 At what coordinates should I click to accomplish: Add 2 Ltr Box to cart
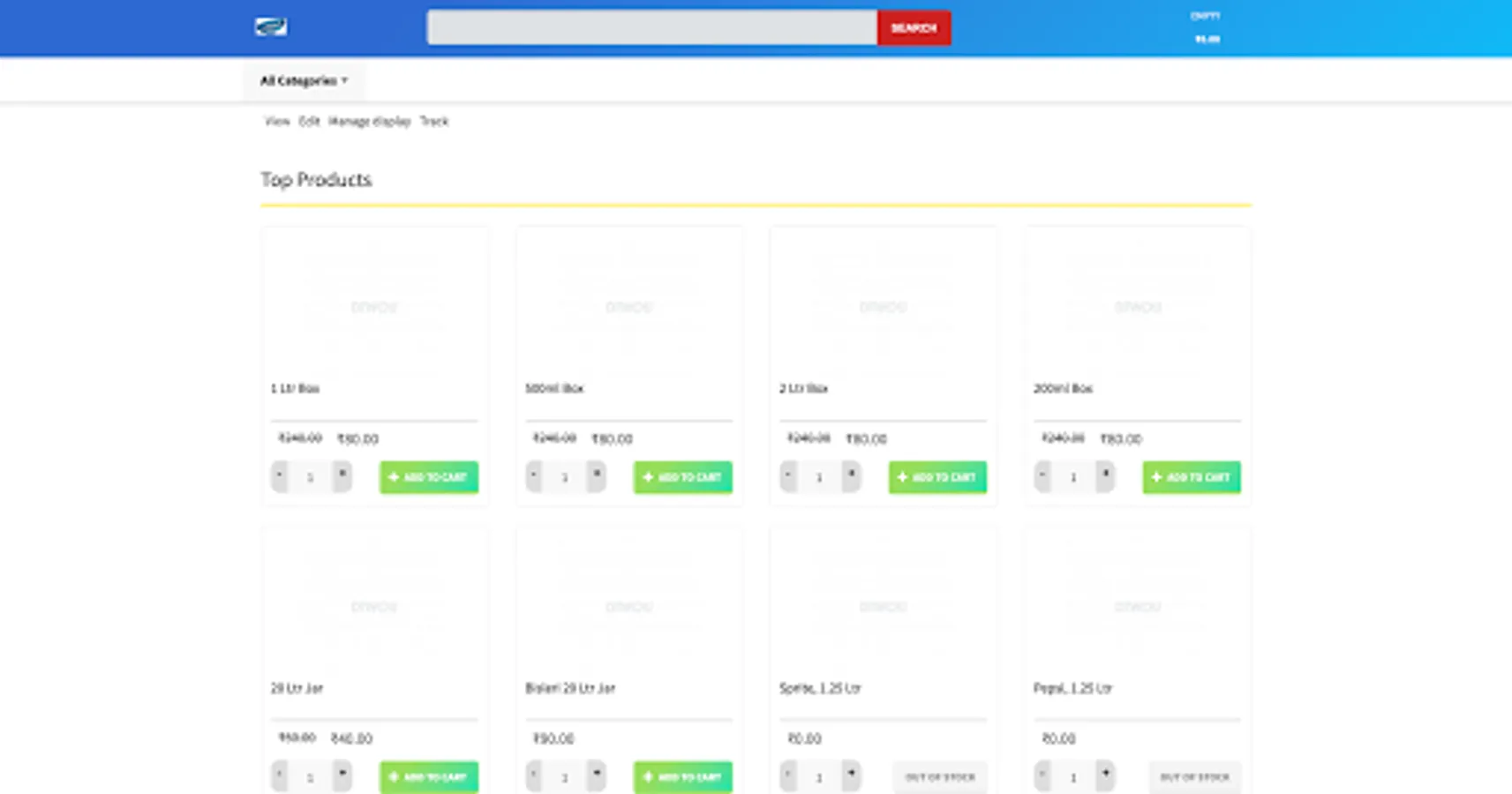937,477
